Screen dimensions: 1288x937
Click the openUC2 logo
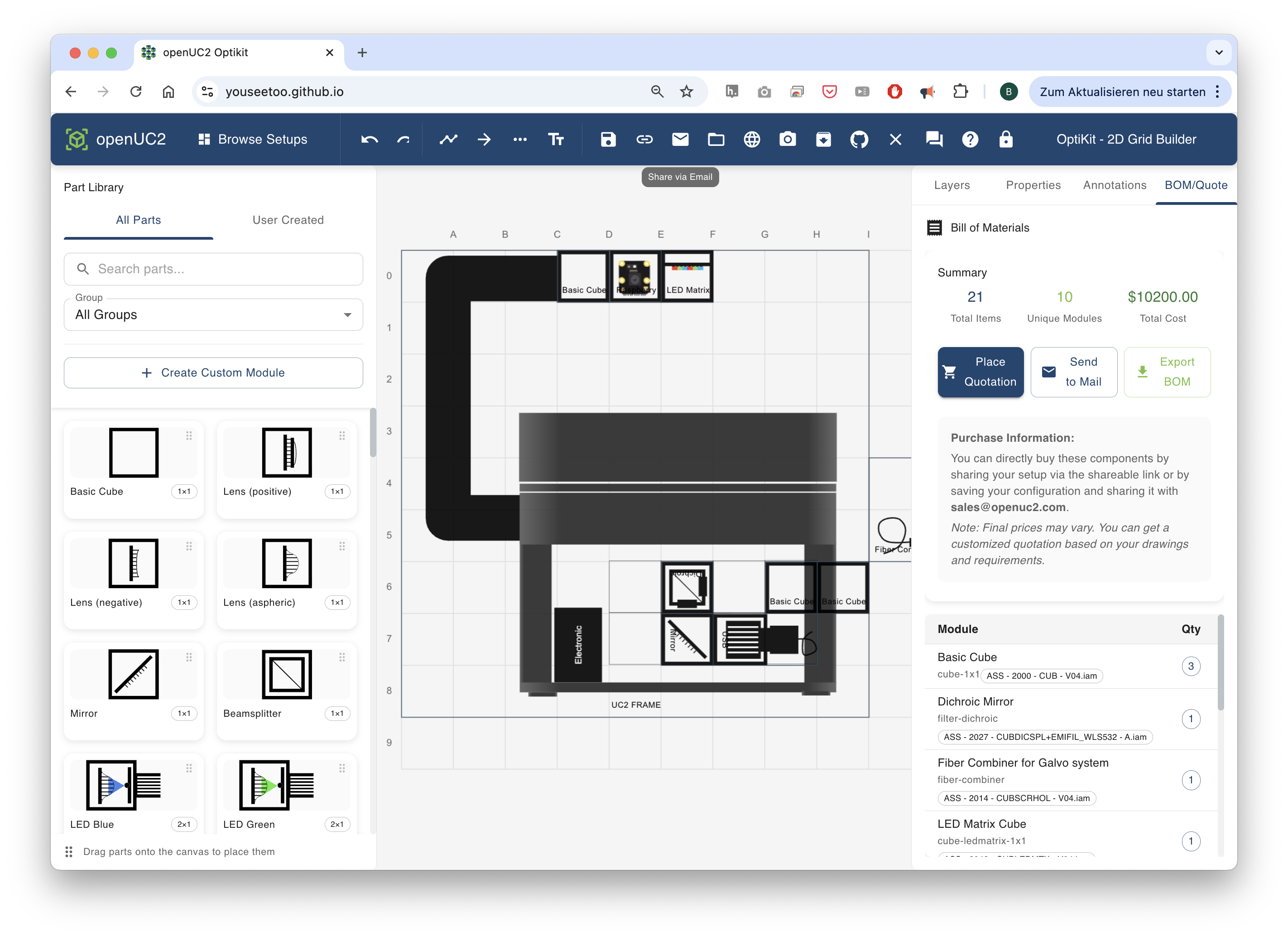116,139
